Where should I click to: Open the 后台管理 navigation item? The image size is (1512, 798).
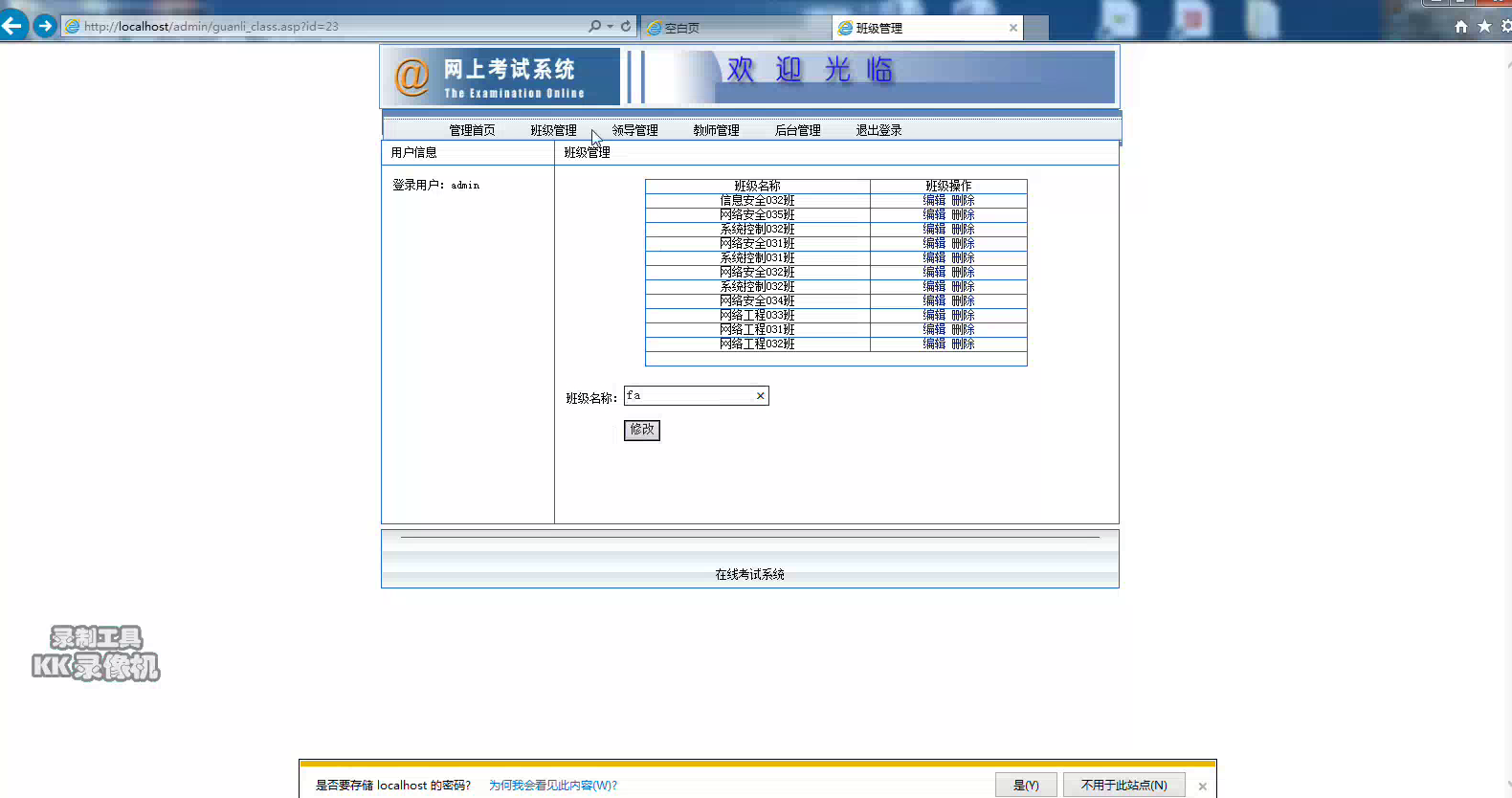tap(797, 130)
